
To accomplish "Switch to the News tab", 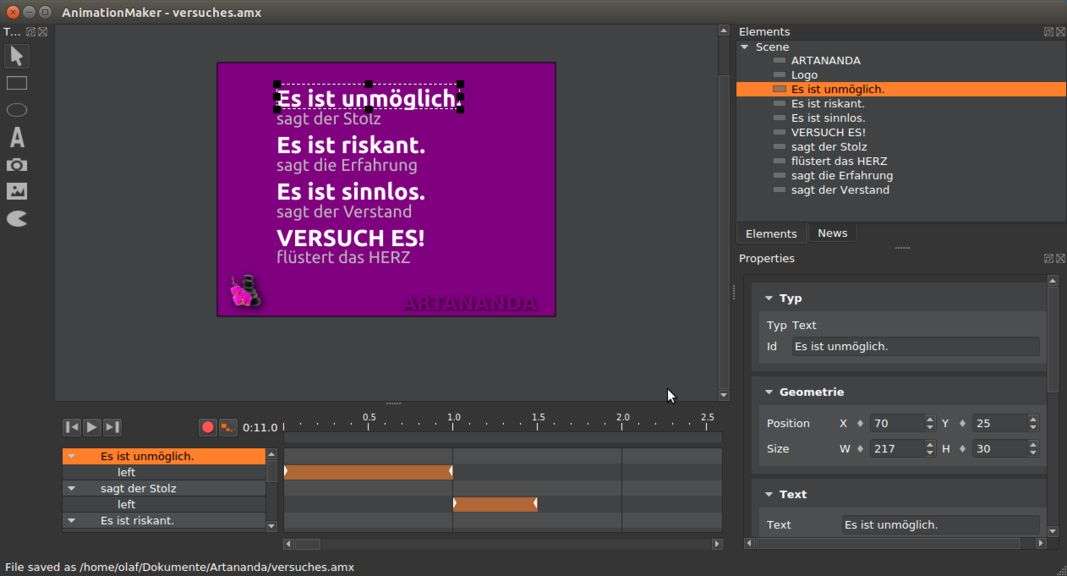I will tap(832, 233).
